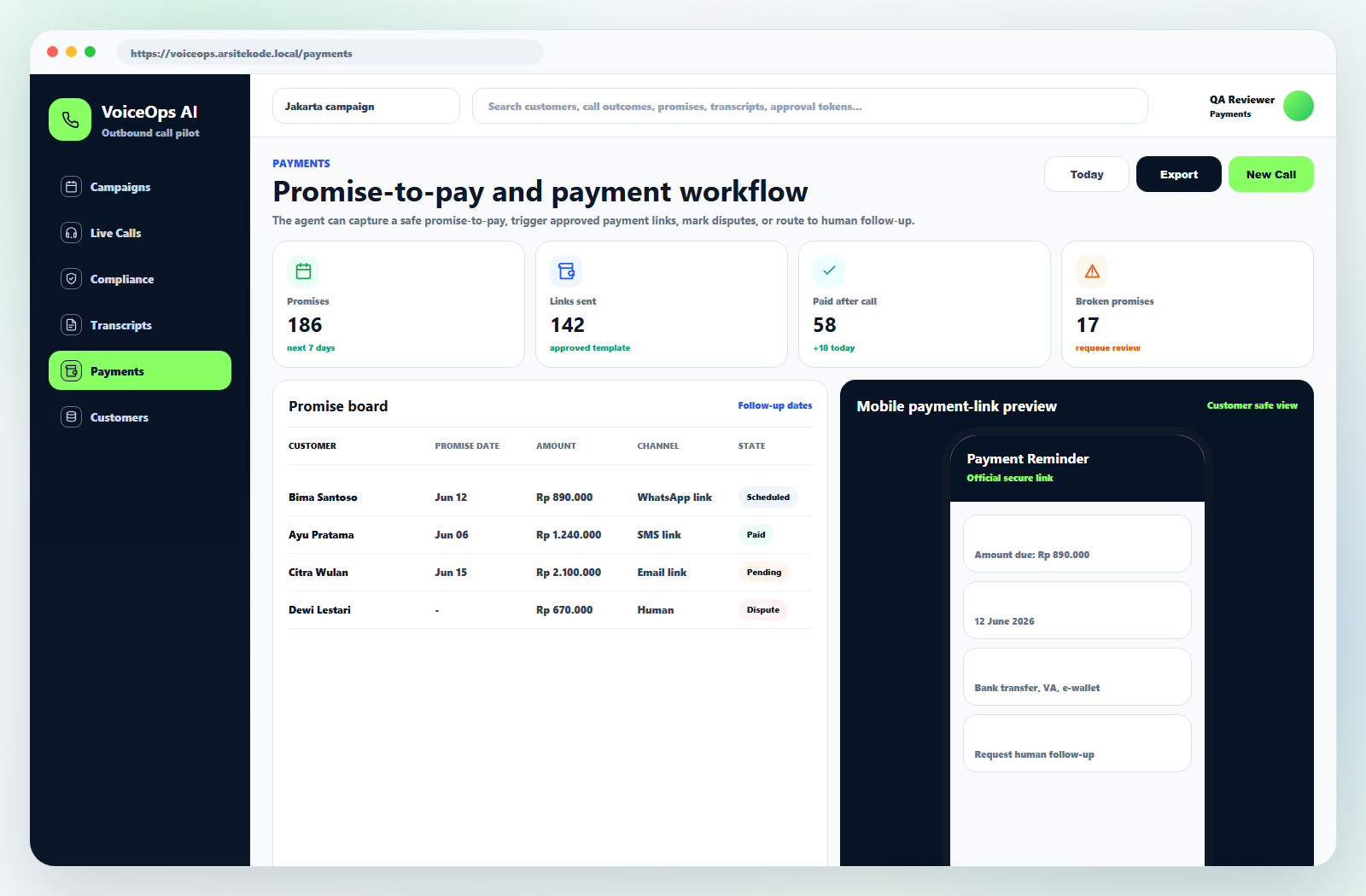Open the QA Reviewer green avatar
Image resolution: width=1366 pixels, height=896 pixels.
(x=1299, y=106)
